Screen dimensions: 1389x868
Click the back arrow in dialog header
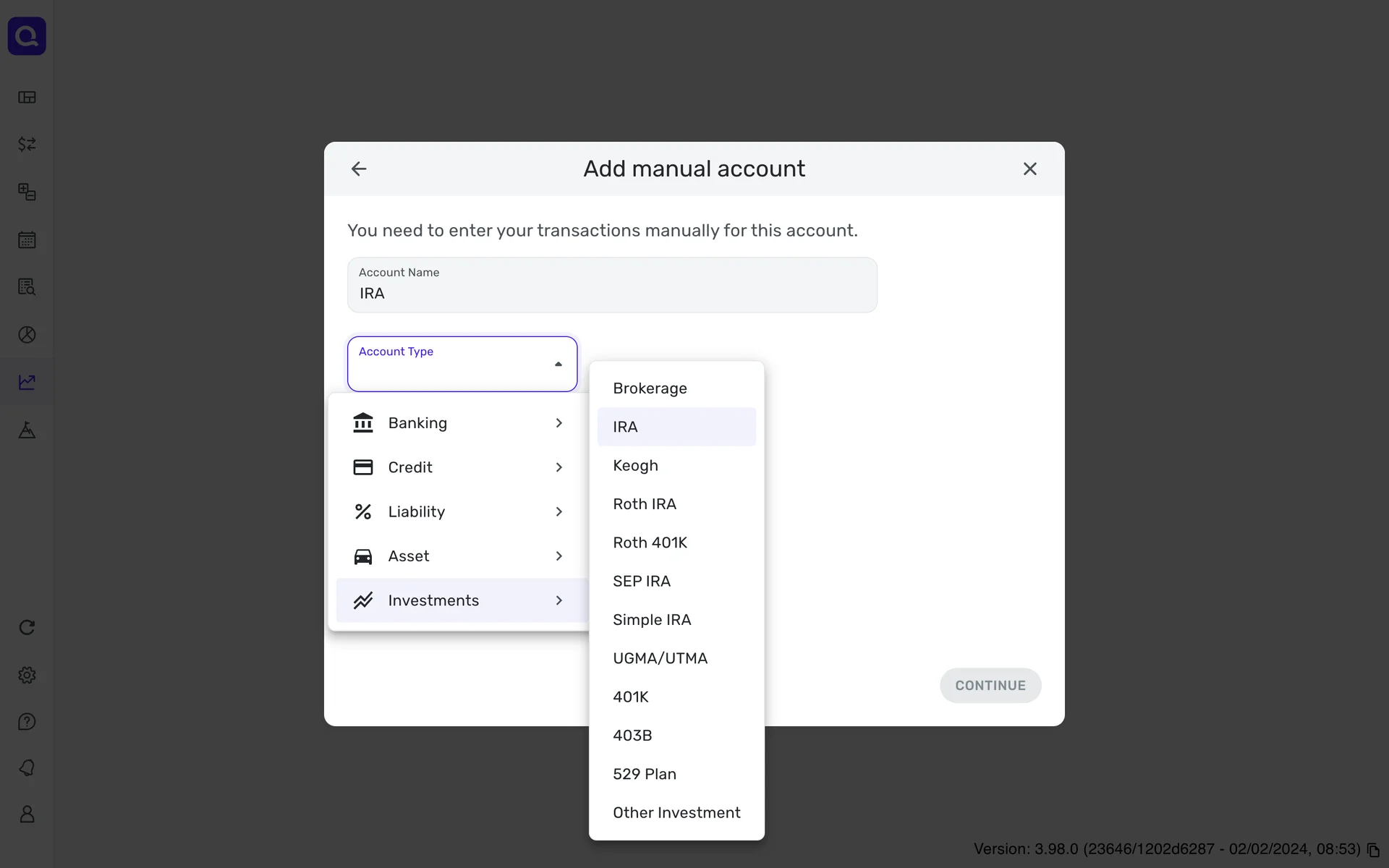pos(359,169)
